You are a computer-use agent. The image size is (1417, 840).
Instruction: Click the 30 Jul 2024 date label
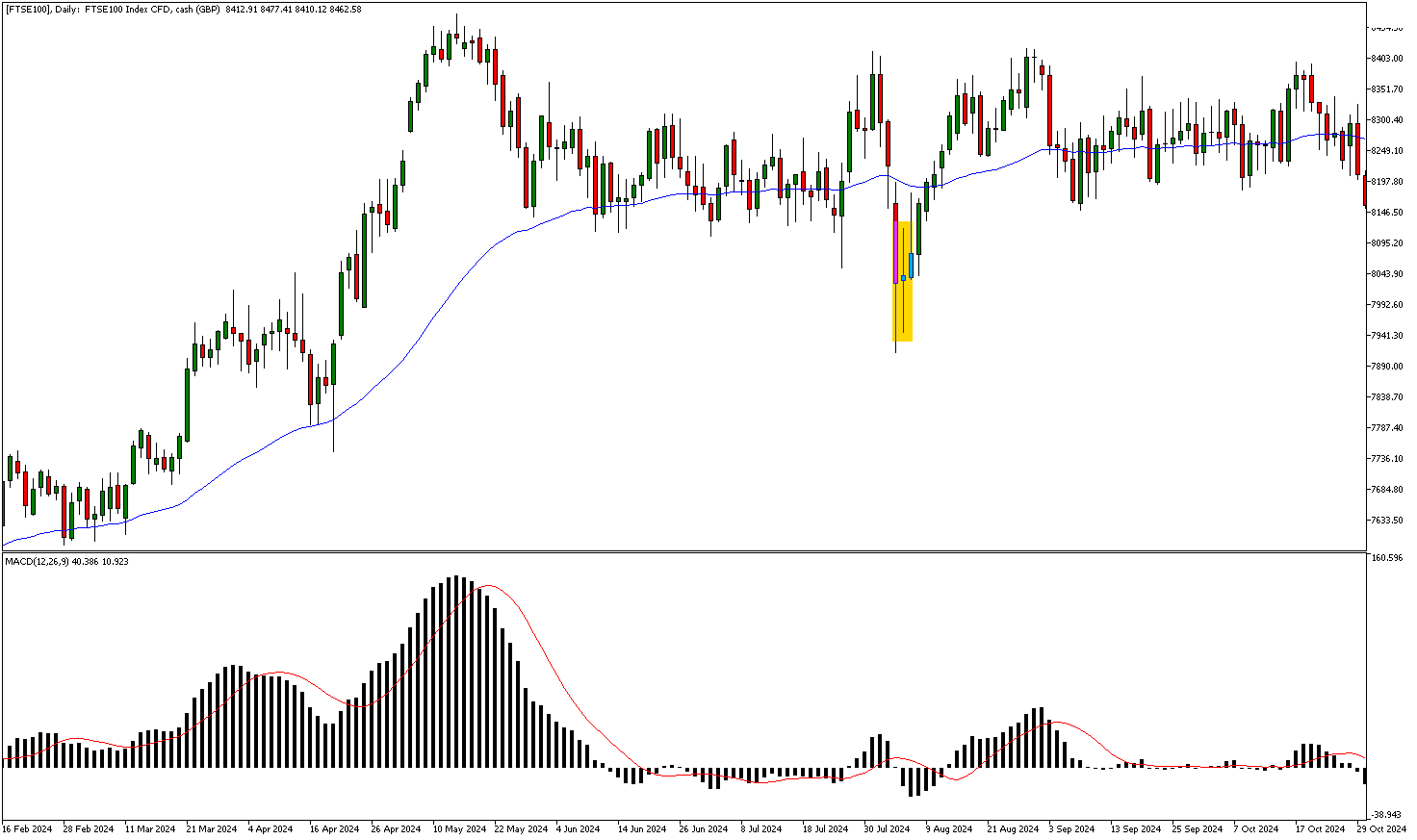point(888,828)
